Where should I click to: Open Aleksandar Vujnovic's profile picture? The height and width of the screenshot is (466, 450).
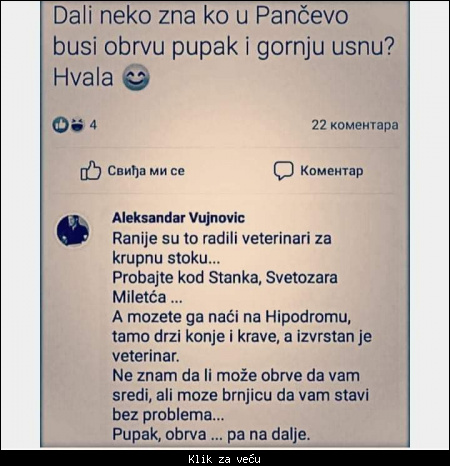[x=73, y=231]
